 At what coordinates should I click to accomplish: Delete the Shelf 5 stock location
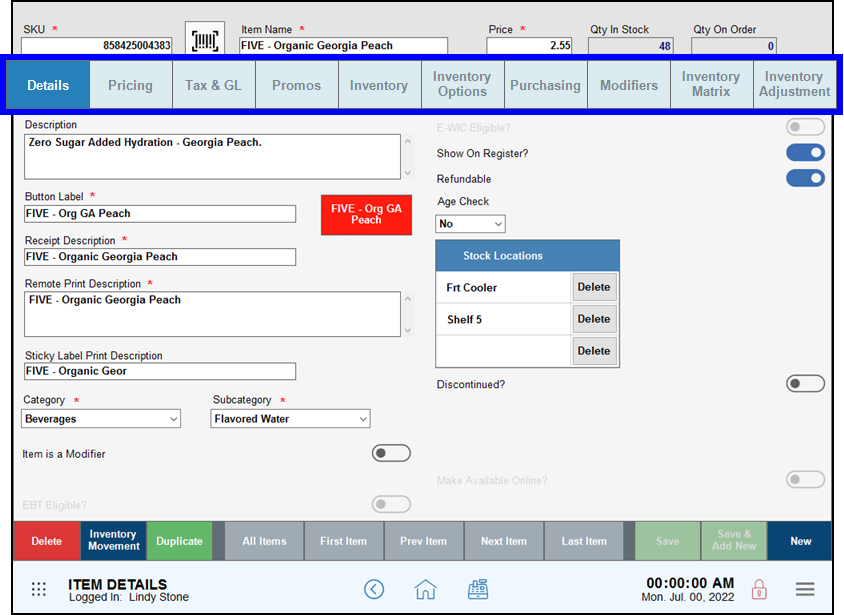pyautogui.click(x=594, y=318)
